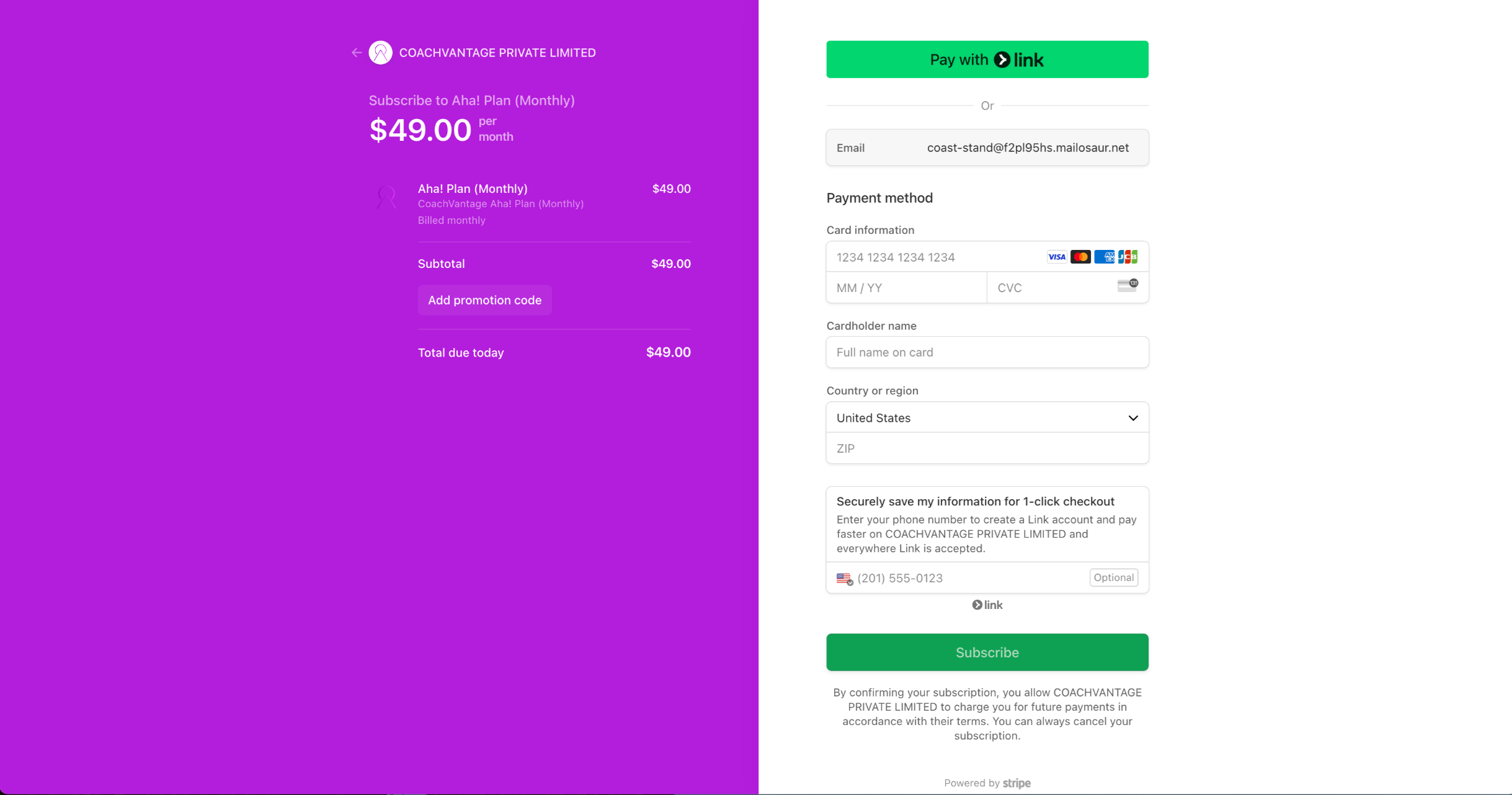Viewport: 1512px width, 795px height.
Task: Focus the ZIP code field
Action: pyautogui.click(x=987, y=448)
